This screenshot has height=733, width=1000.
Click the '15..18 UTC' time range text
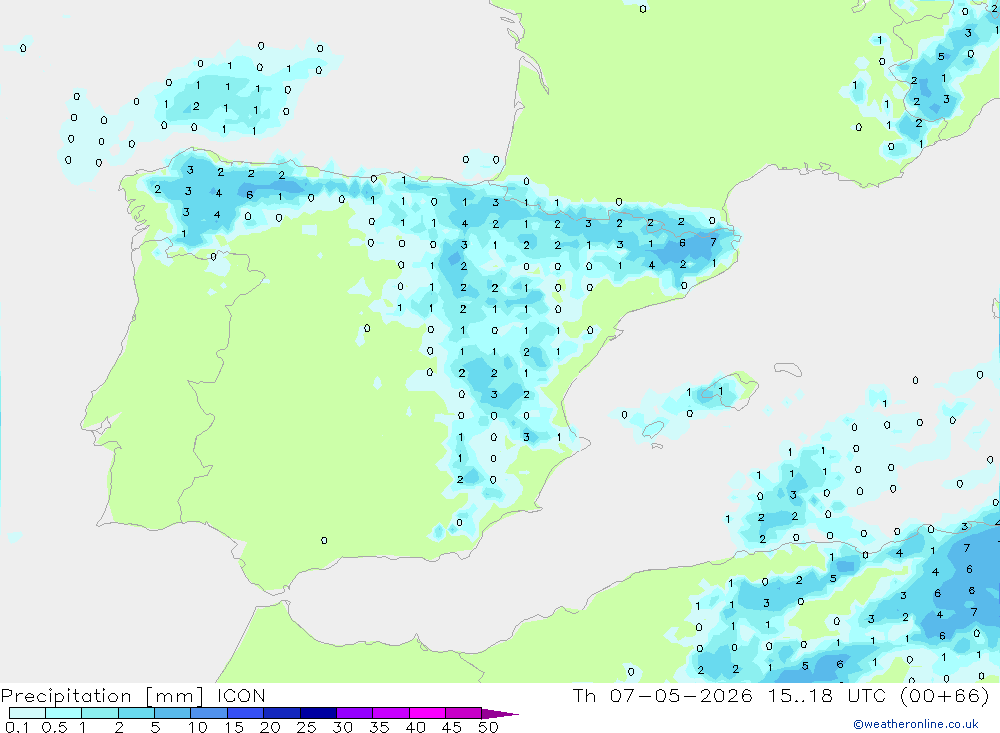tap(828, 695)
